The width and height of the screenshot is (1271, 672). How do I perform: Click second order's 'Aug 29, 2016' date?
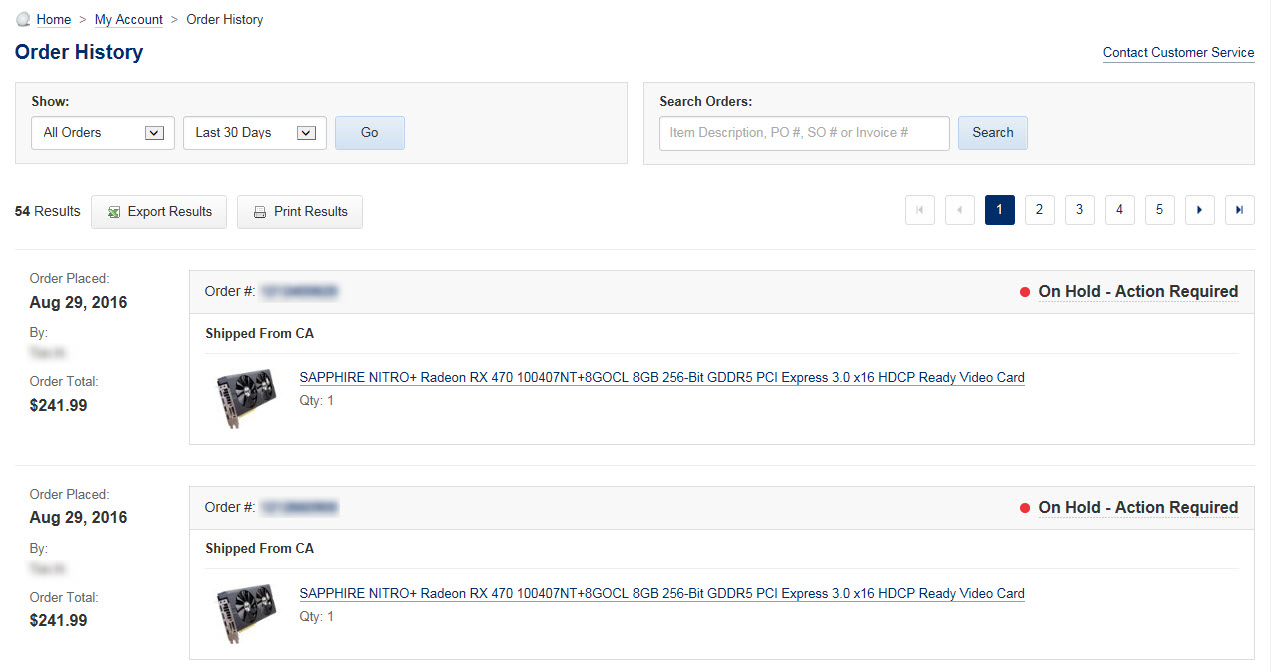(79, 517)
